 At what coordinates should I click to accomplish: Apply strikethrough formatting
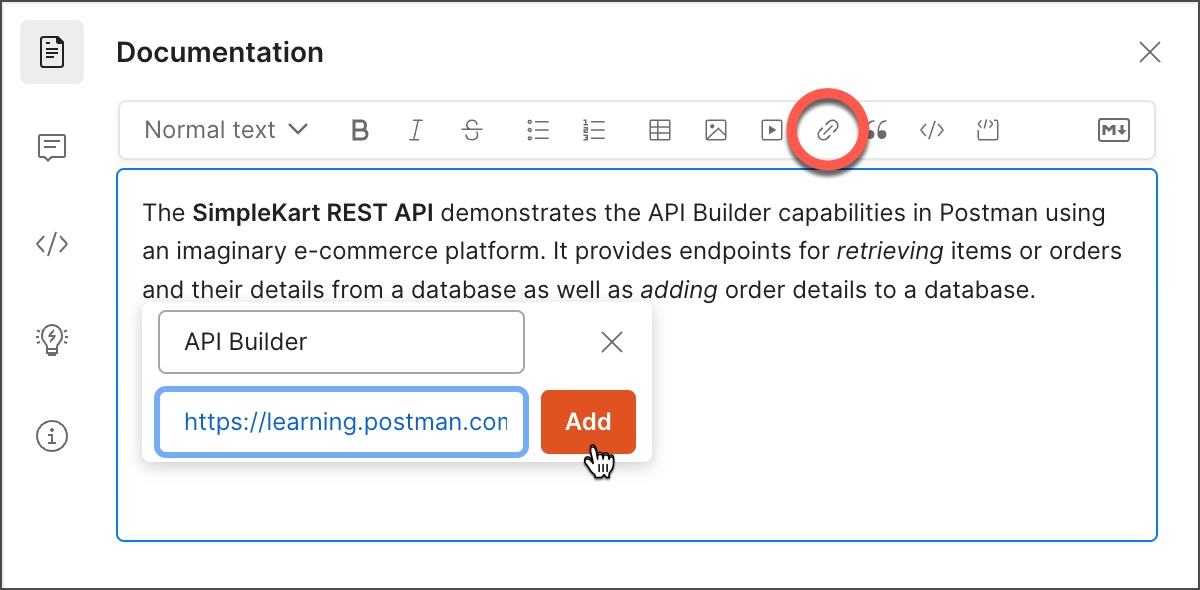pyautogui.click(x=472, y=130)
